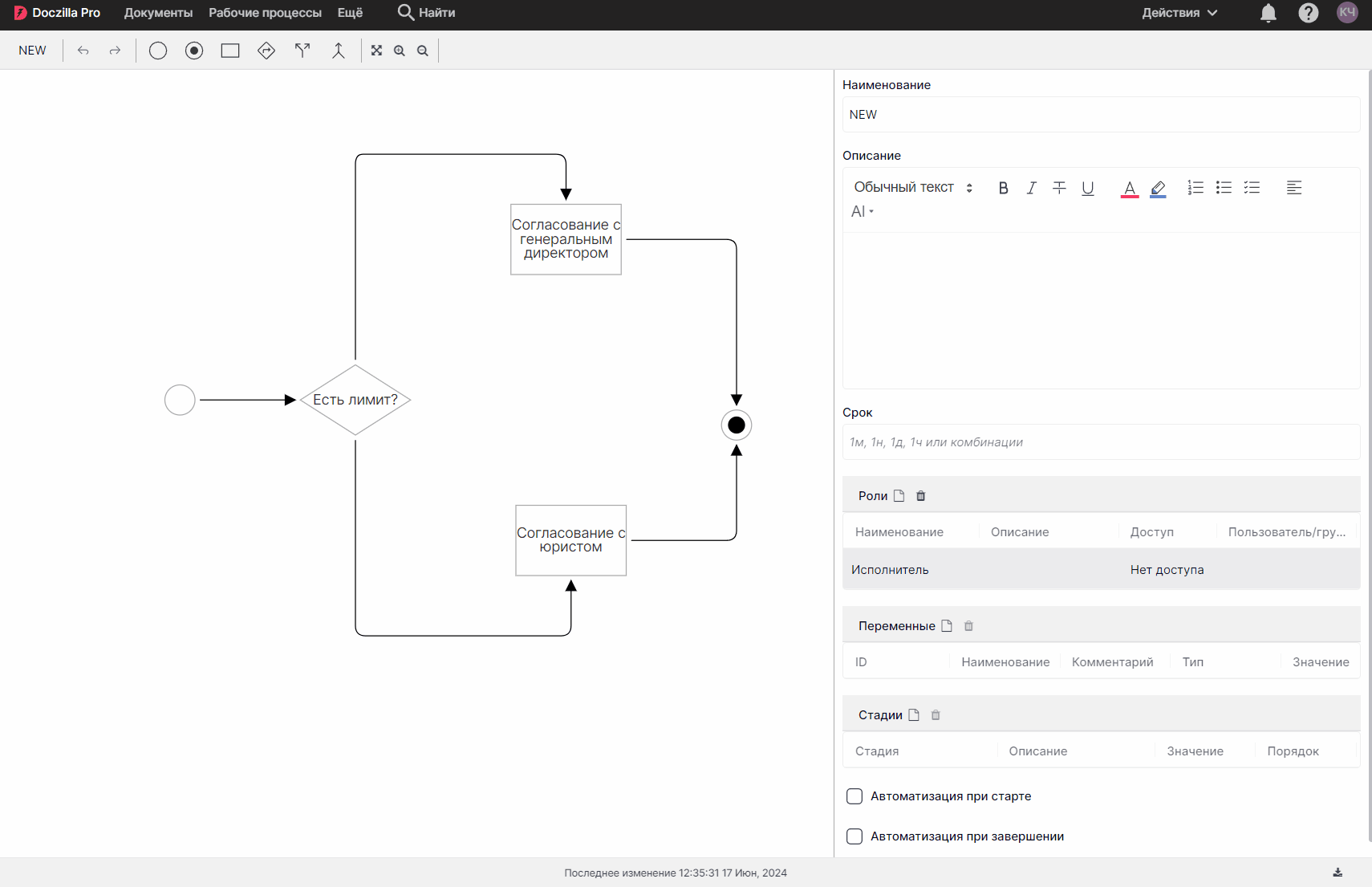Click the NEW label in toolbar
Image resolution: width=1372 pixels, height=887 pixels.
pos(32,51)
